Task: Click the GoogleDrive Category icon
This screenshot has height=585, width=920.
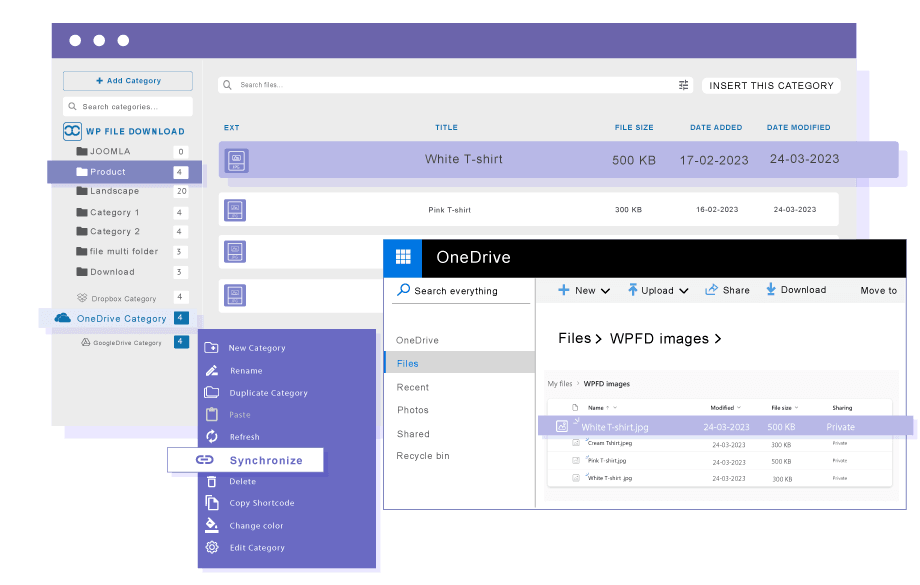Action: (86, 342)
